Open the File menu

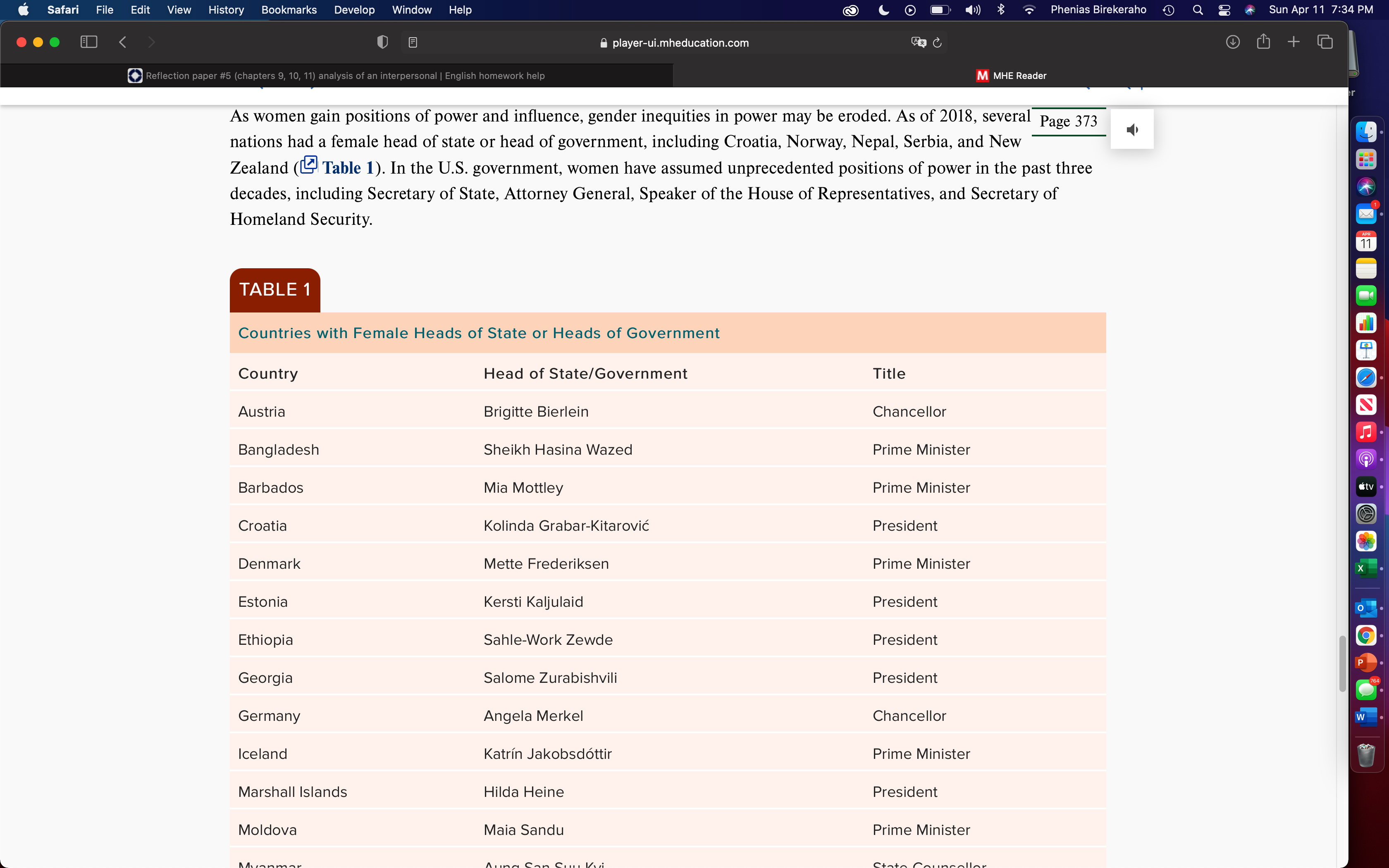pyautogui.click(x=105, y=10)
